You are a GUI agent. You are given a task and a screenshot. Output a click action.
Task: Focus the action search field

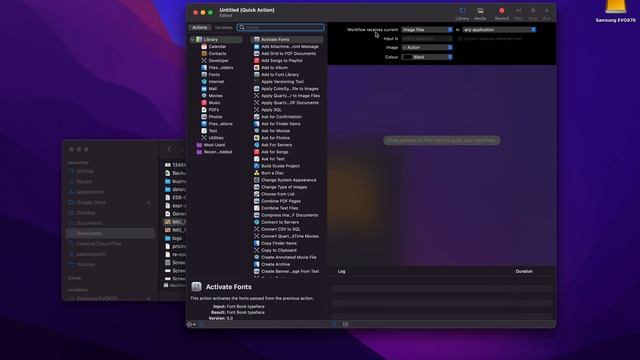(x=281, y=27)
